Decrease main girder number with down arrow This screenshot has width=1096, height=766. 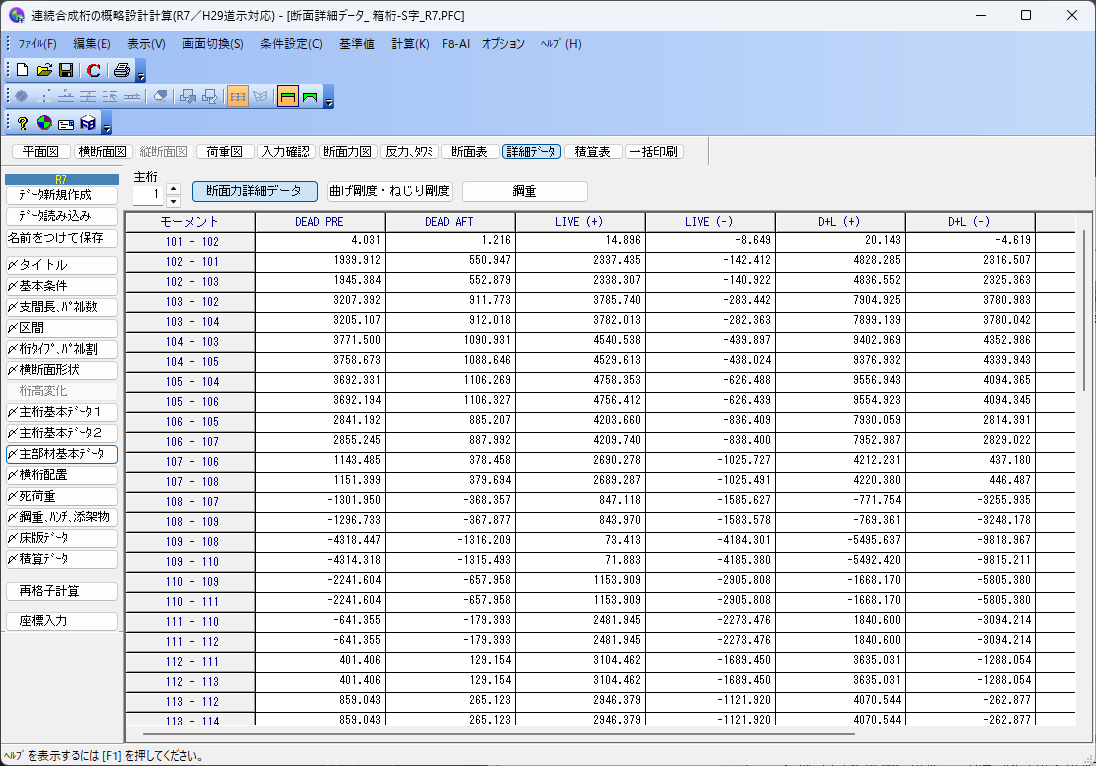(174, 201)
